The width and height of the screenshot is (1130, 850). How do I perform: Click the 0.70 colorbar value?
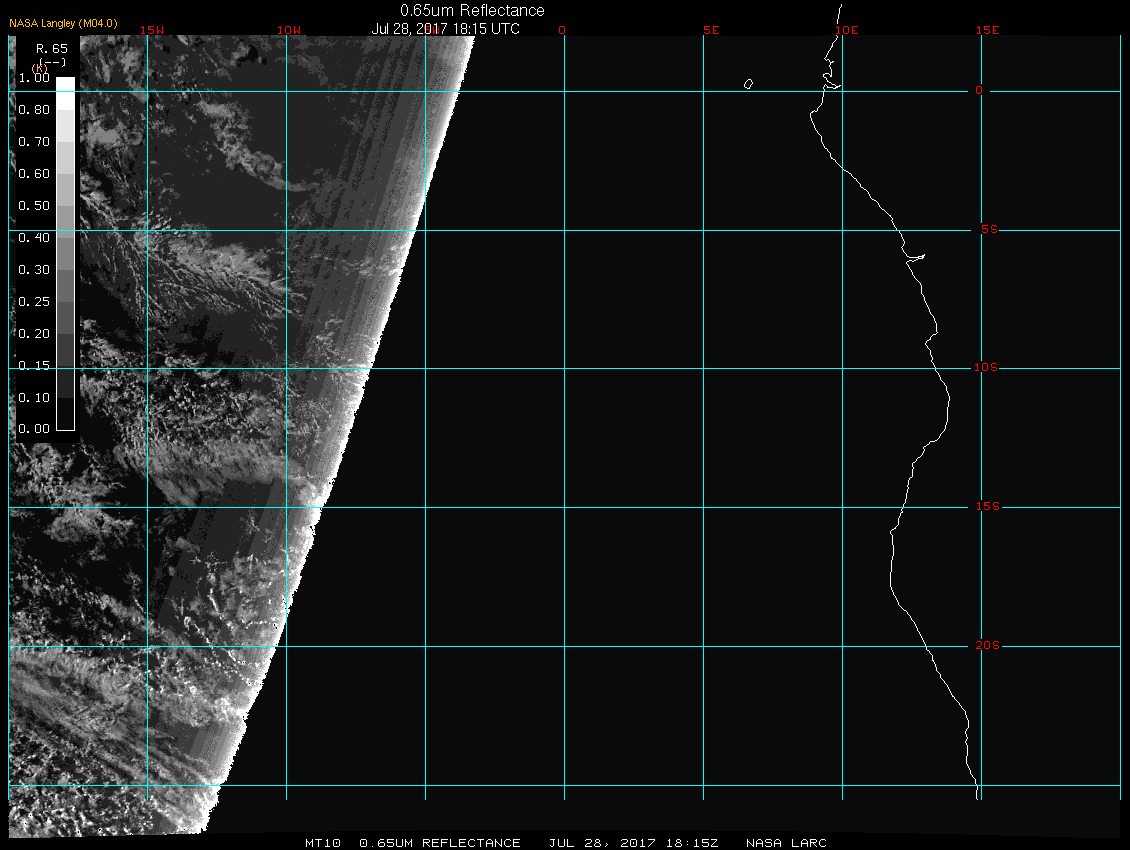34,141
